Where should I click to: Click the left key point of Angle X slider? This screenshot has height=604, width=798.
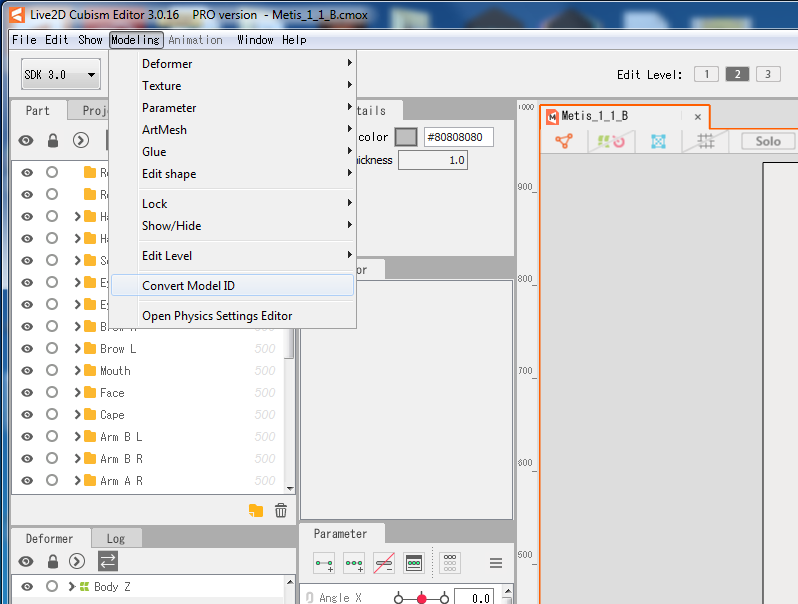click(x=398, y=598)
